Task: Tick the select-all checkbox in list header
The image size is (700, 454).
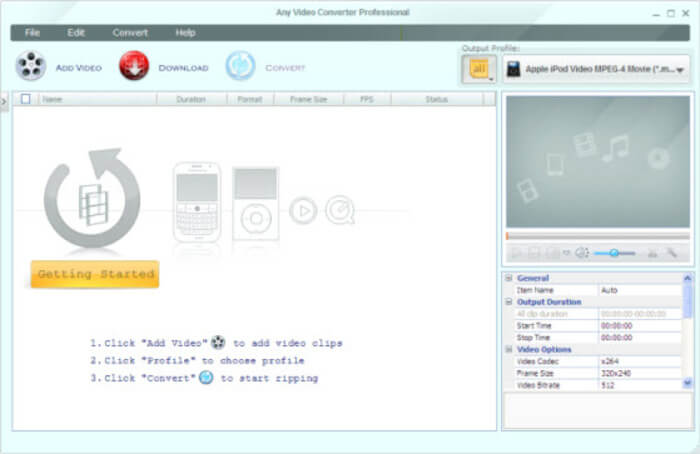Action: (x=26, y=100)
